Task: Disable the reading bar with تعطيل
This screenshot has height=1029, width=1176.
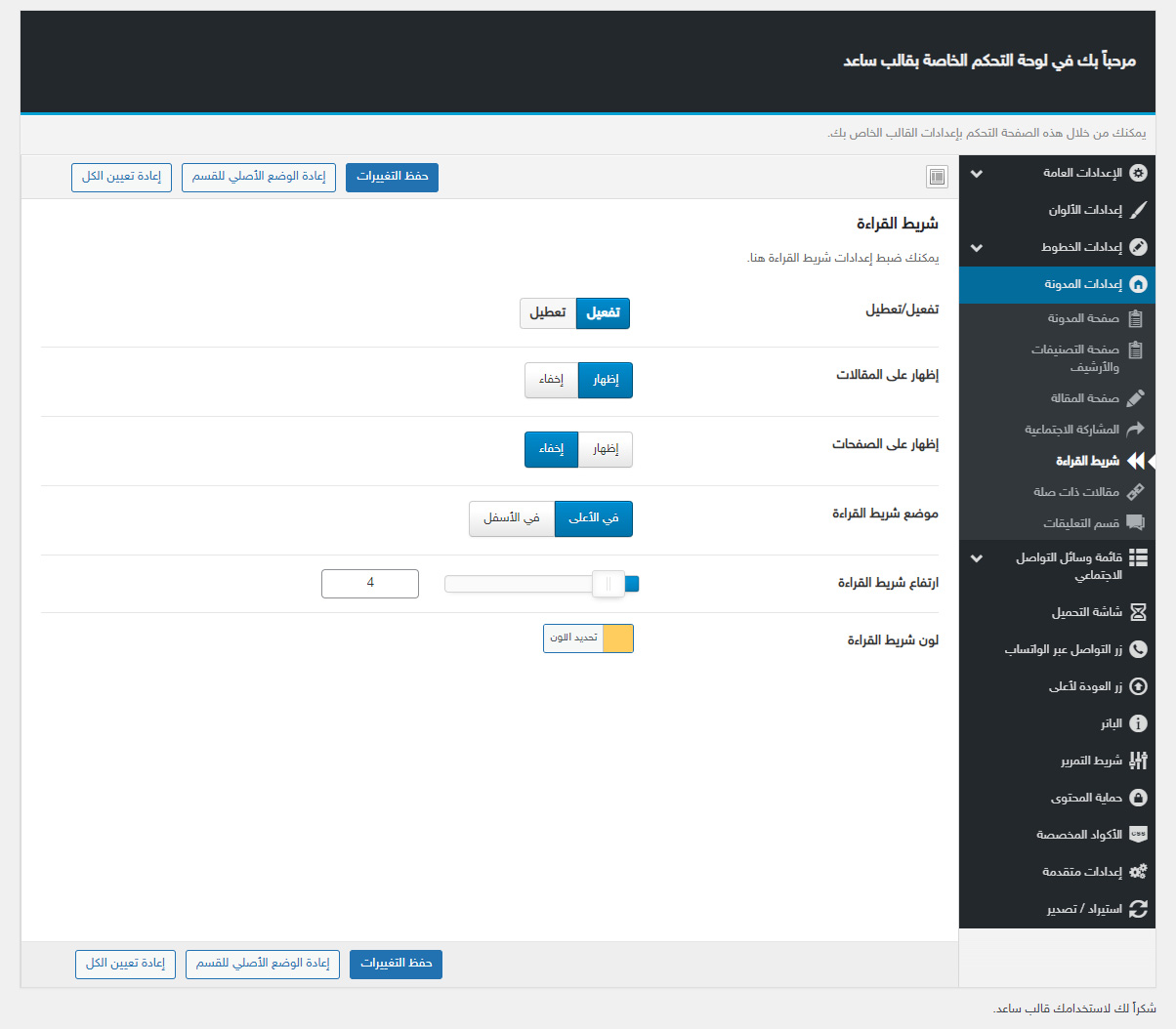Action: (x=548, y=313)
